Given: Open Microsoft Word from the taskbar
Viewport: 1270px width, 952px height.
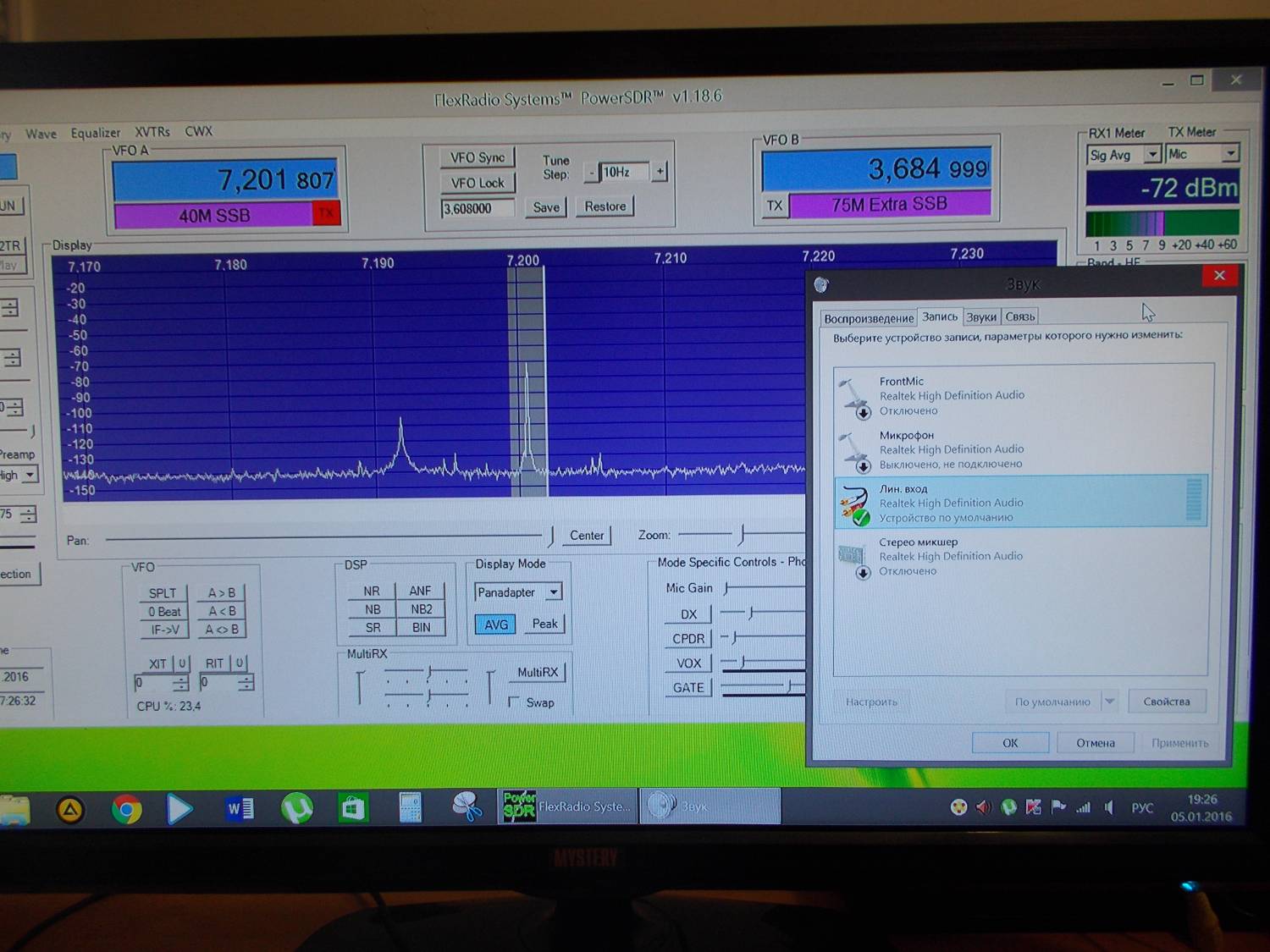Looking at the screenshot, I should click(x=240, y=809).
